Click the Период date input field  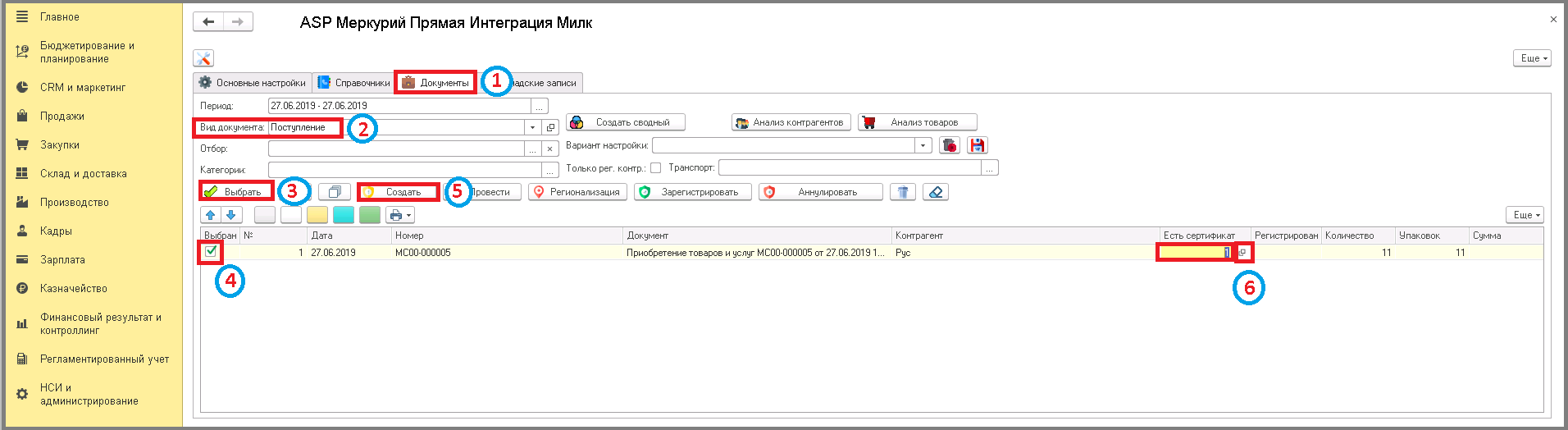tap(399, 106)
